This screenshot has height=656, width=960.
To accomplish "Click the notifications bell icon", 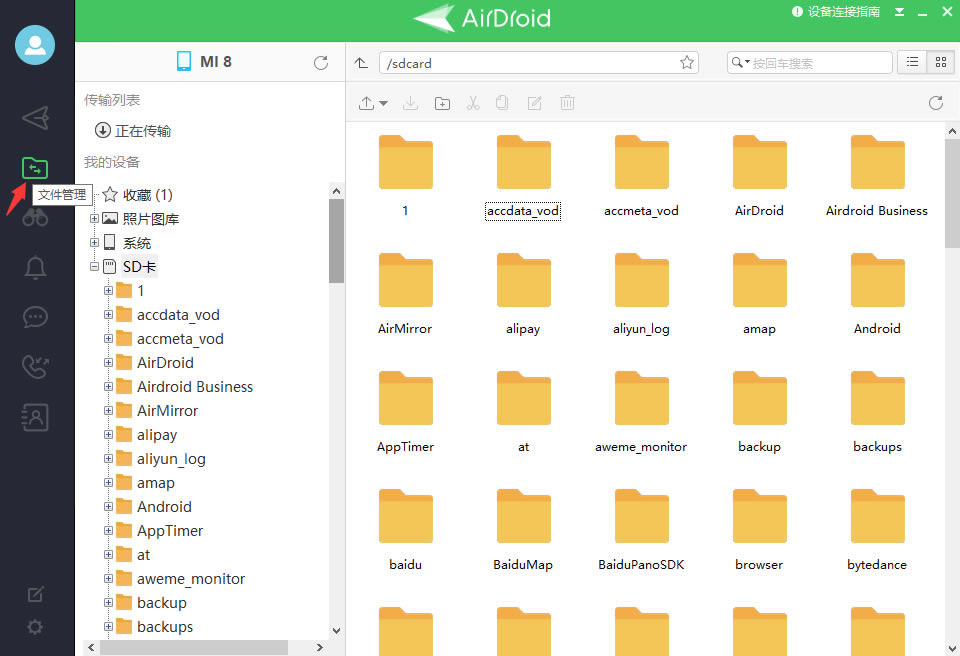I will 35,267.
